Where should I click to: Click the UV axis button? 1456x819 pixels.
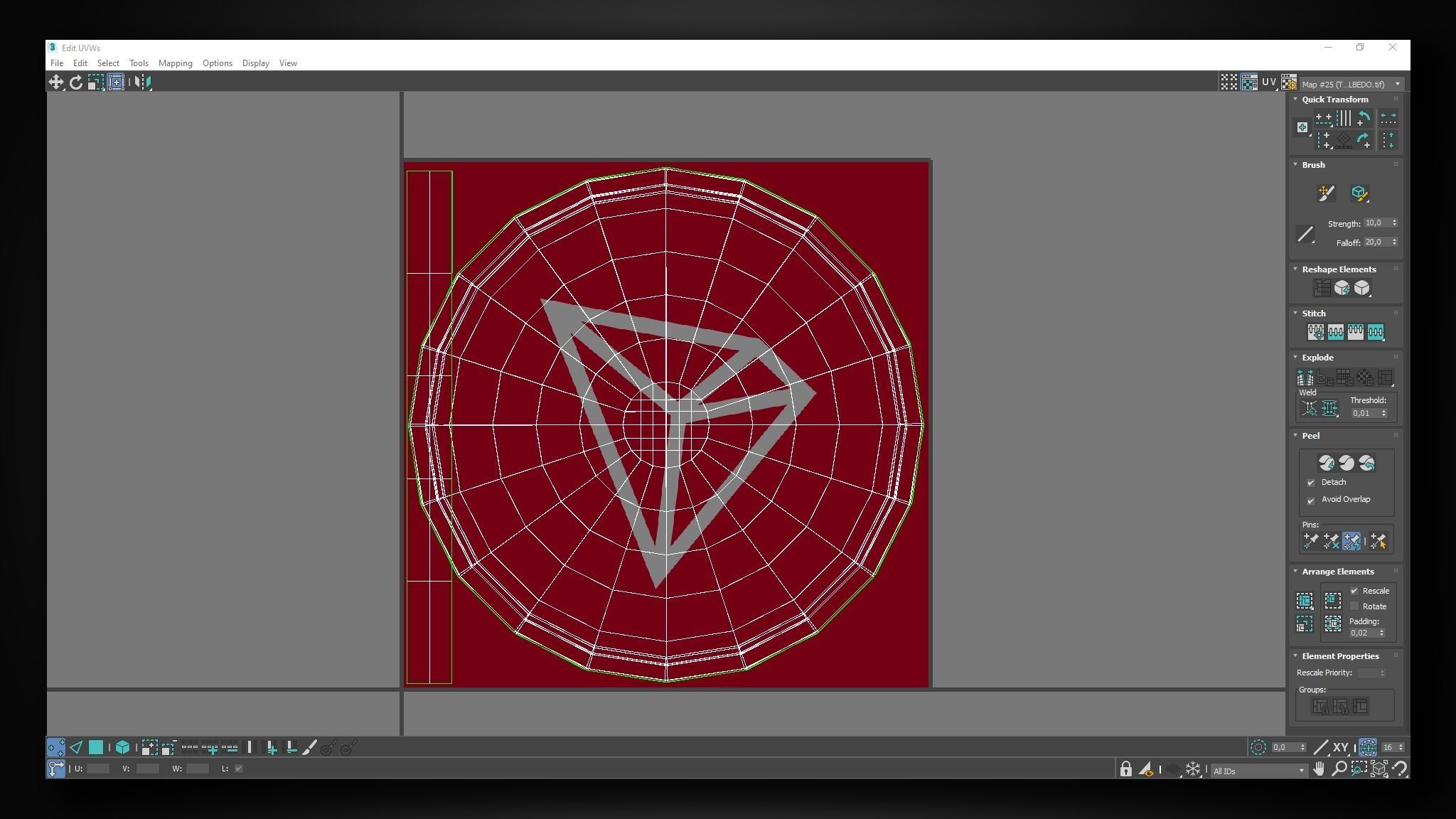[1269, 82]
